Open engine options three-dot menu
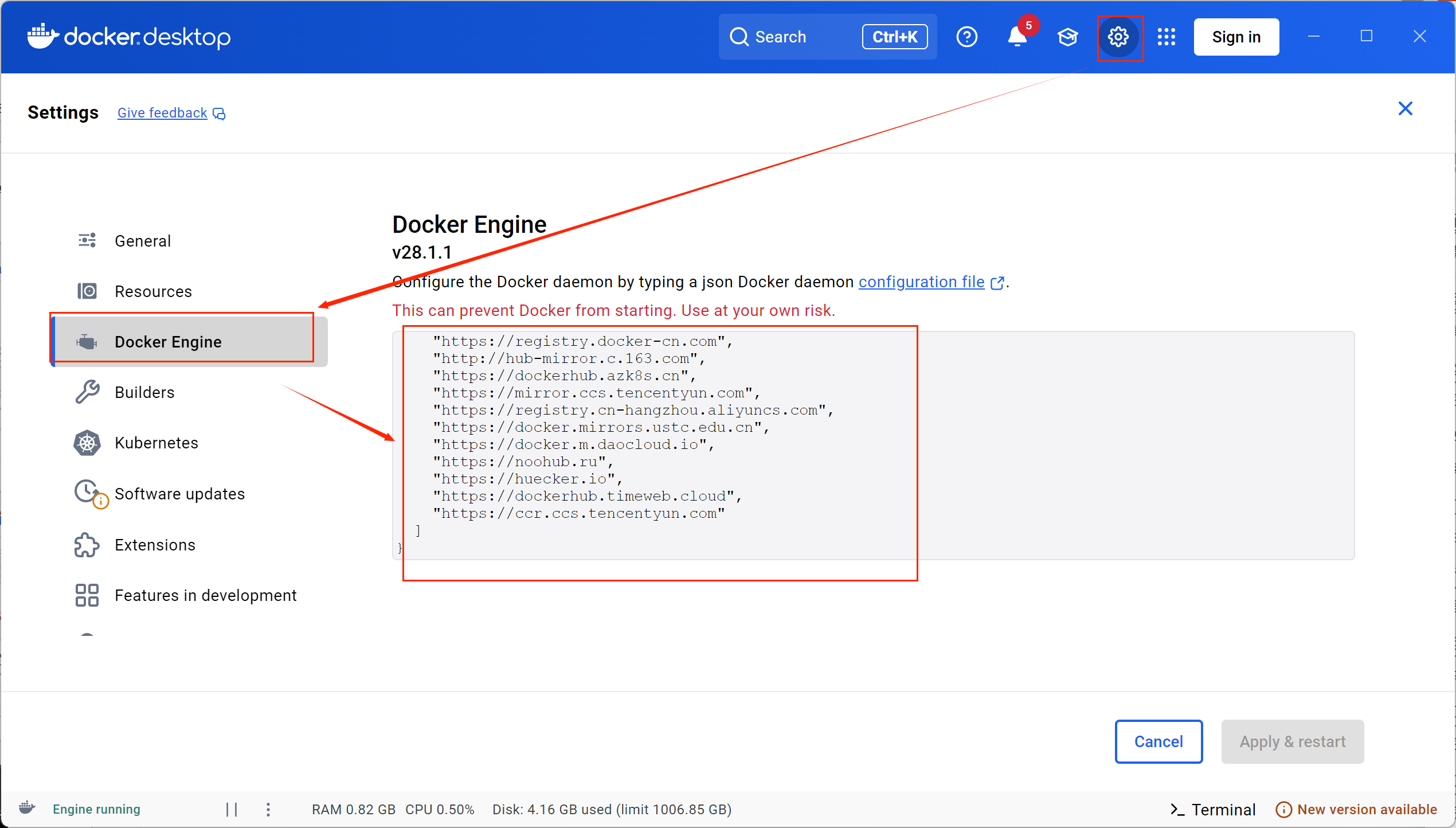The height and width of the screenshot is (828, 1456). coord(268,809)
